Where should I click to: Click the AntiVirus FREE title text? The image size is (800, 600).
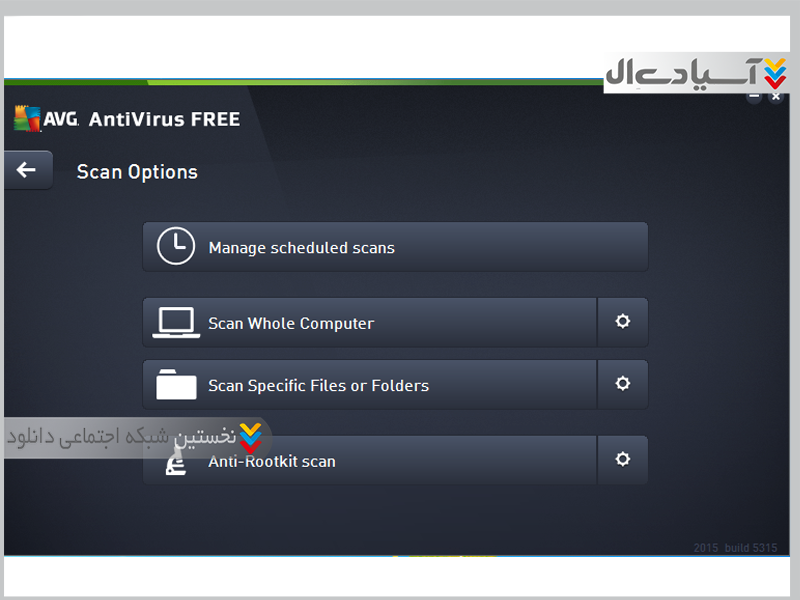(164, 119)
